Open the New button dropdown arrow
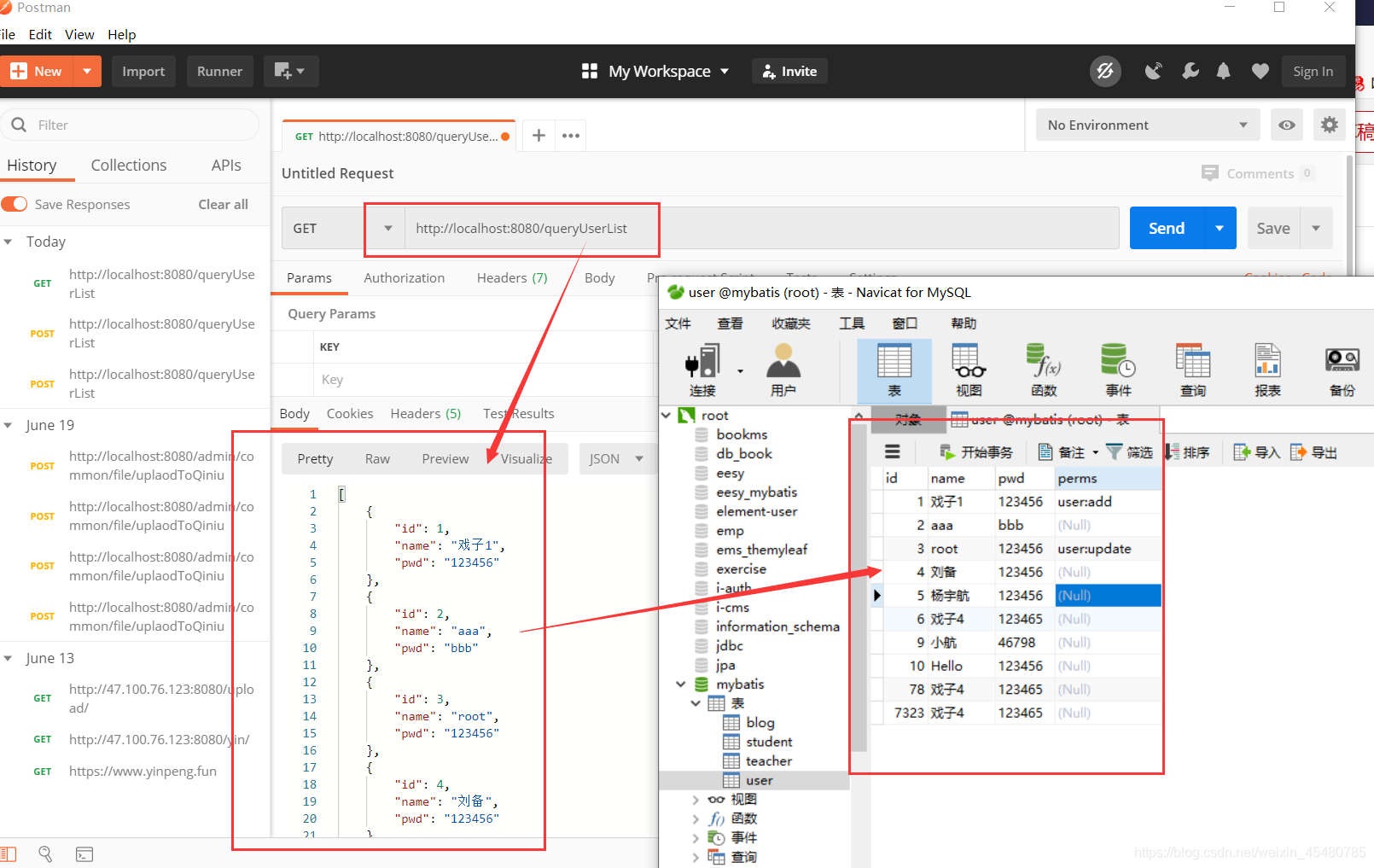Screen dimensions: 1374x868 coord(87,72)
